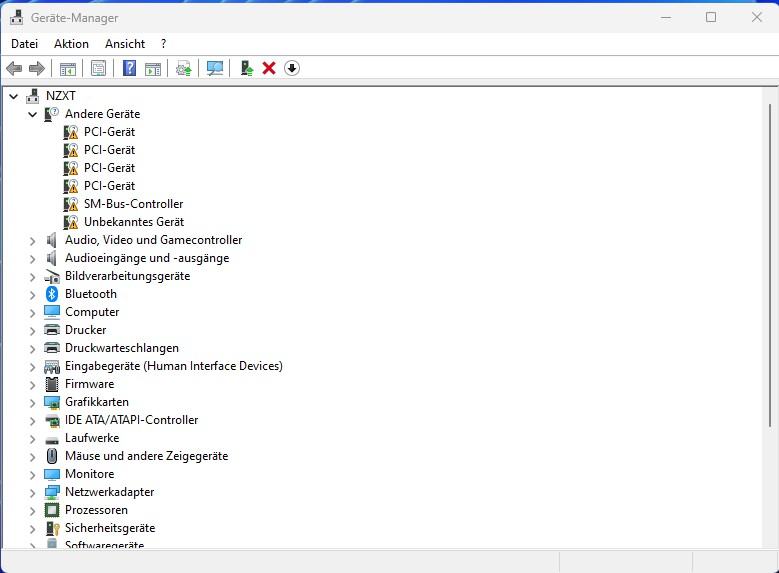Expand the IDE ATA/ATAPI-Controller chevron

[33, 421]
